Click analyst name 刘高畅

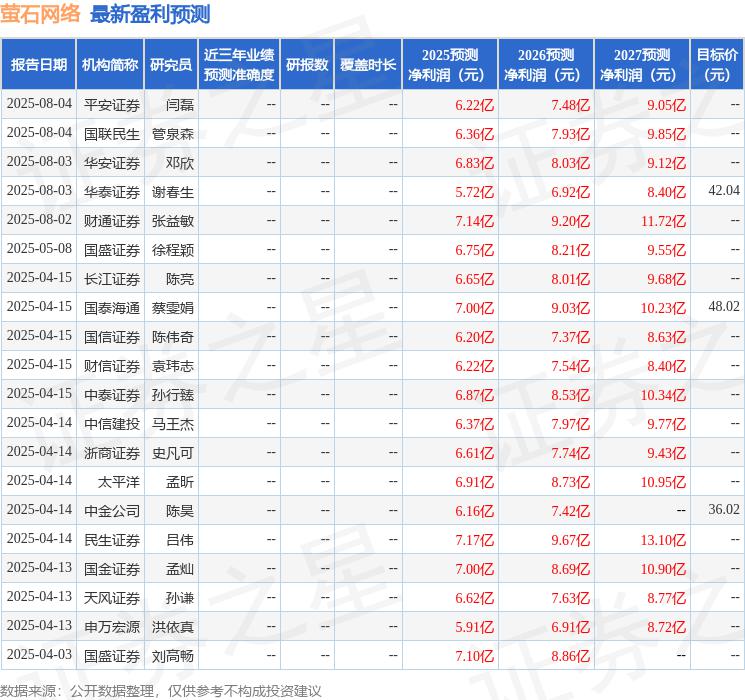pyautogui.click(x=173, y=655)
